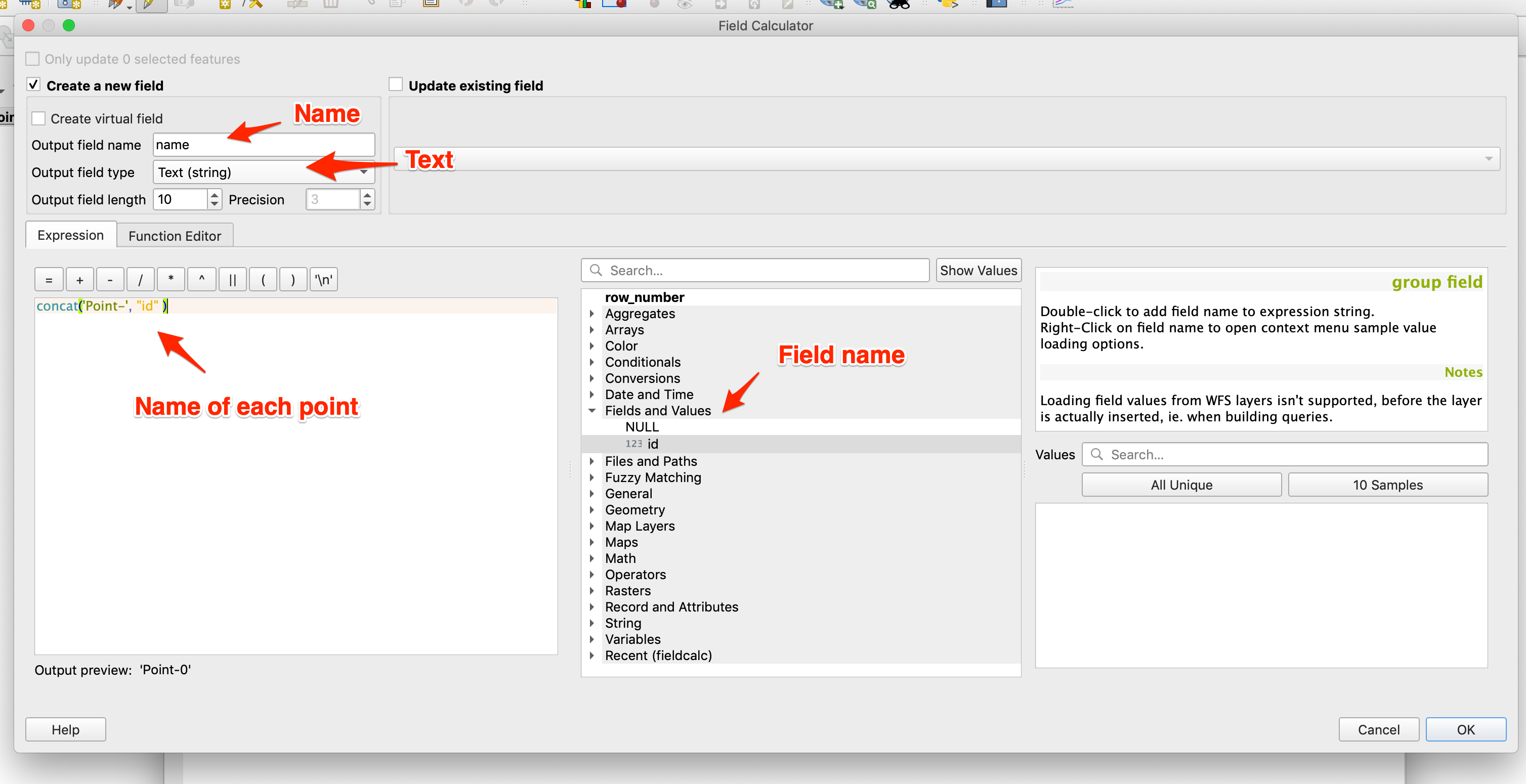The height and width of the screenshot is (784, 1526).
Task: Insert the plus operator button
Action: pos(80,280)
